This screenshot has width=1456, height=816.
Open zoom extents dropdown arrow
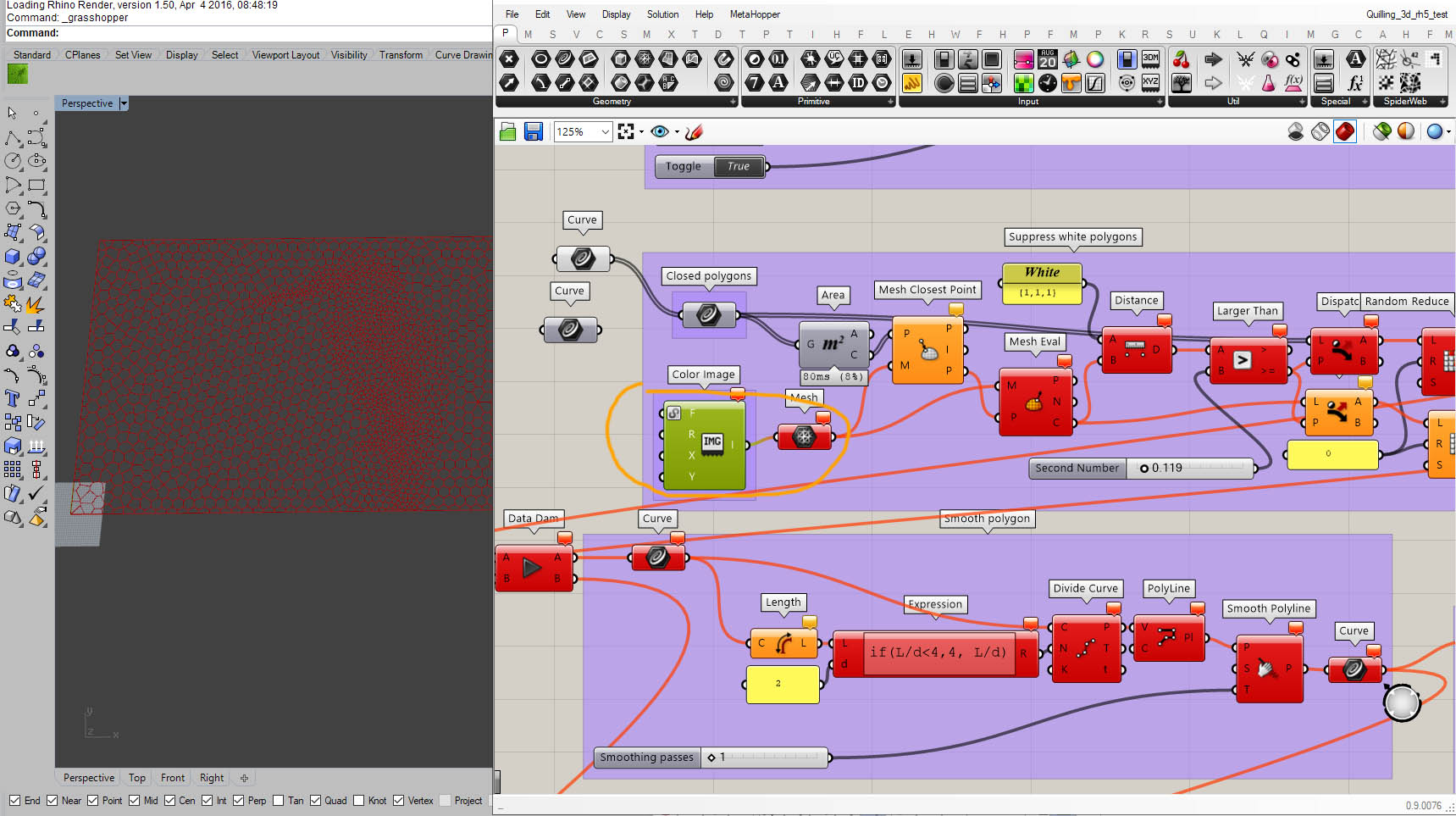641,132
